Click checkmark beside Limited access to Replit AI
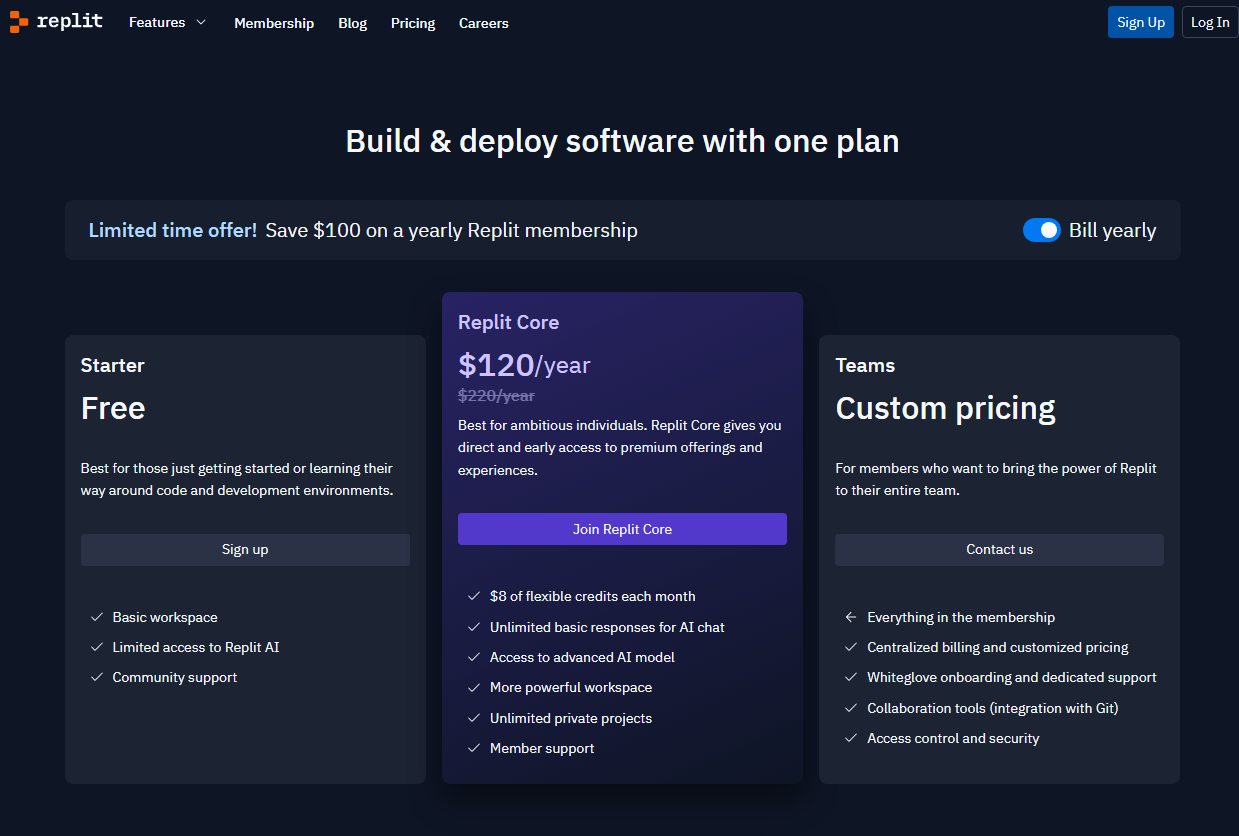The height and width of the screenshot is (836, 1239). coord(97,647)
